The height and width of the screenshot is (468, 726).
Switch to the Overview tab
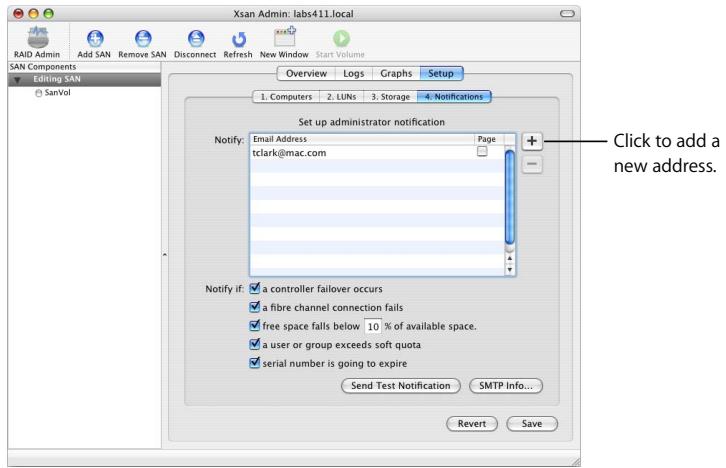(306, 74)
